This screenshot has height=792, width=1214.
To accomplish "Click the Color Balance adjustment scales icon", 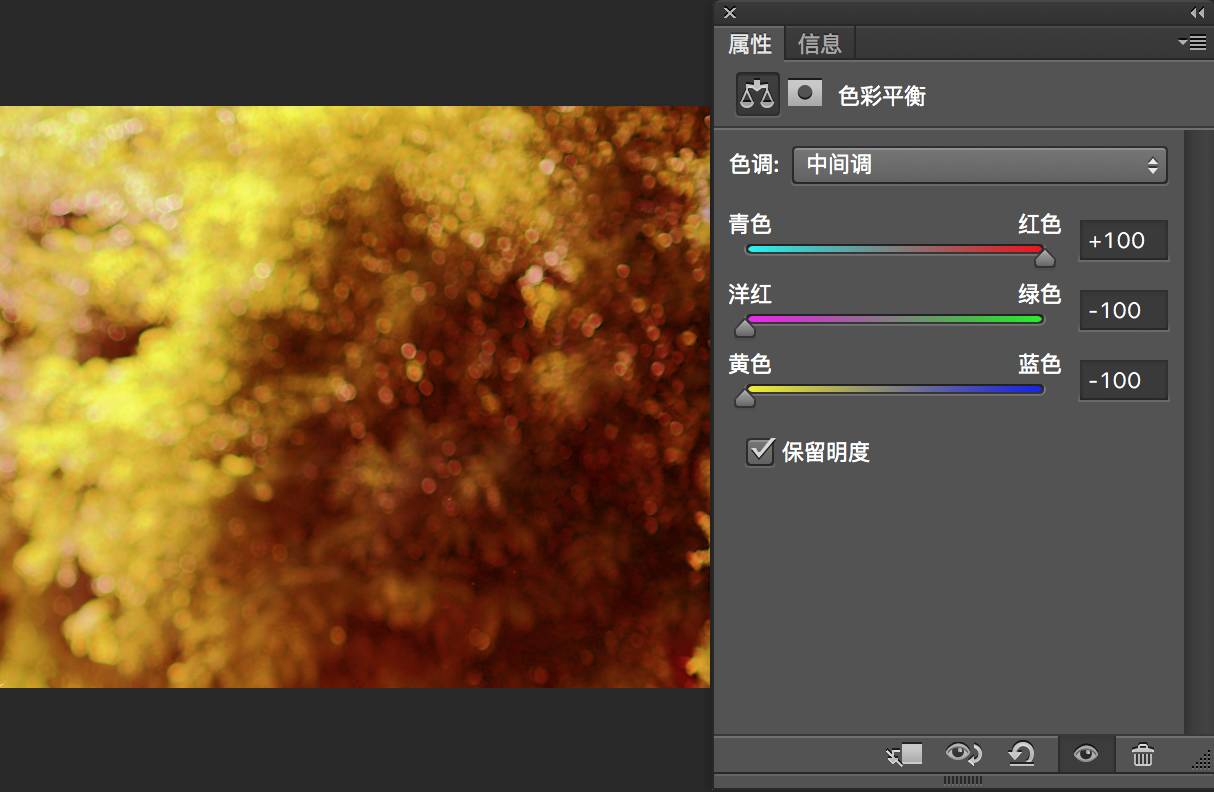I will (758, 95).
